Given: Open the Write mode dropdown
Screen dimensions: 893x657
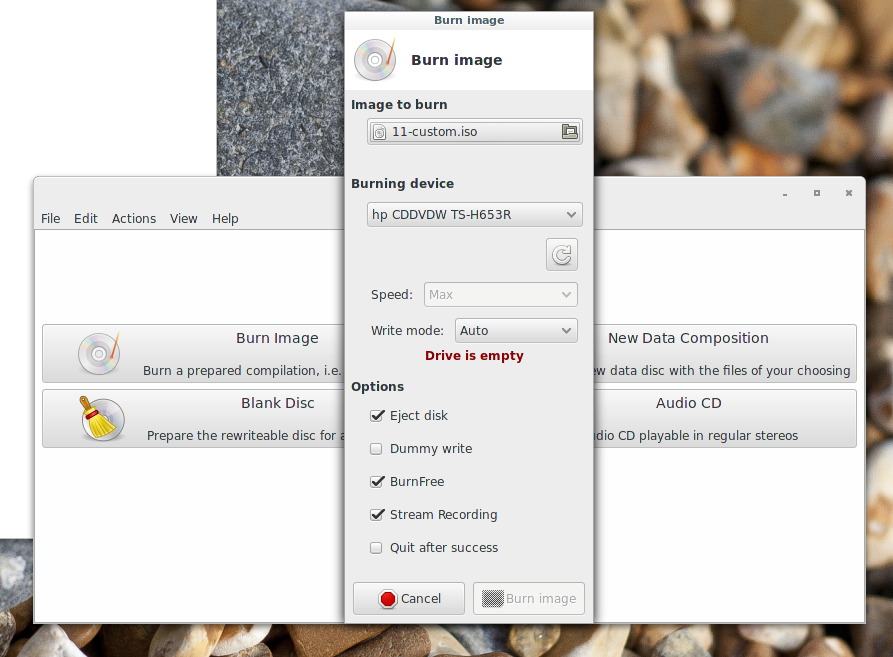Looking at the screenshot, I should click(515, 330).
